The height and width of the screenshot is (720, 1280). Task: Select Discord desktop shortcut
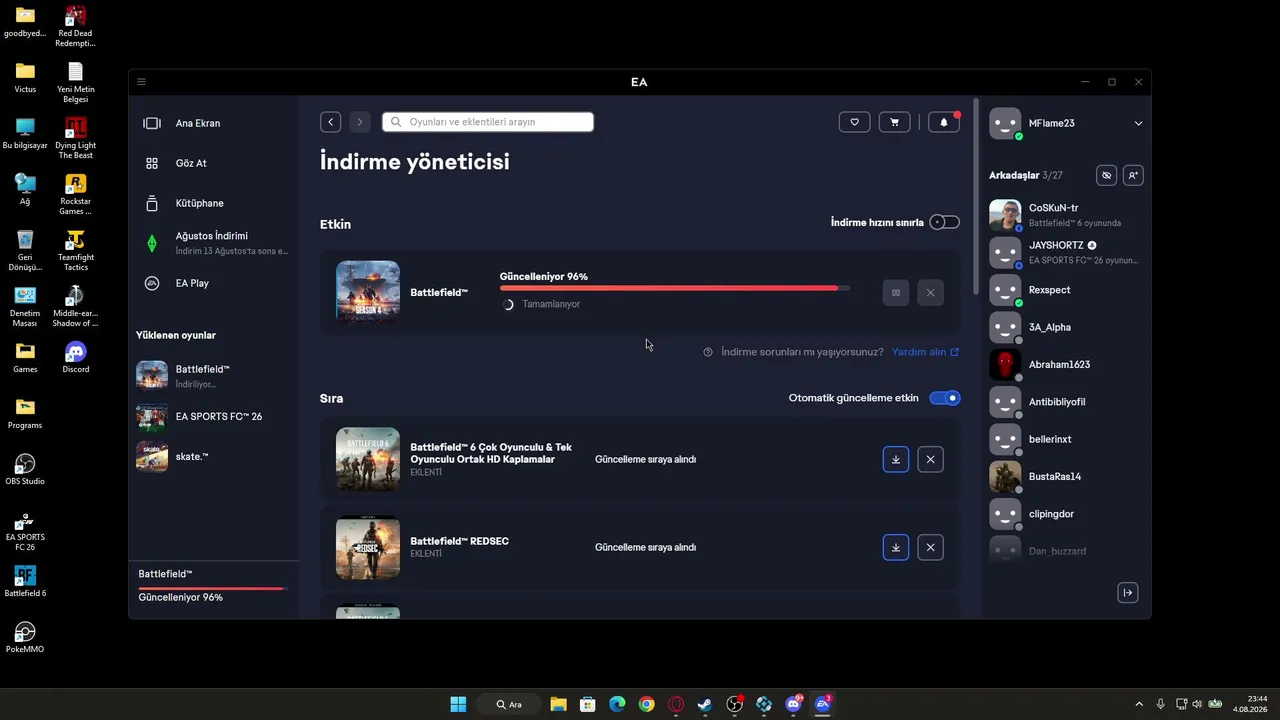click(75, 357)
